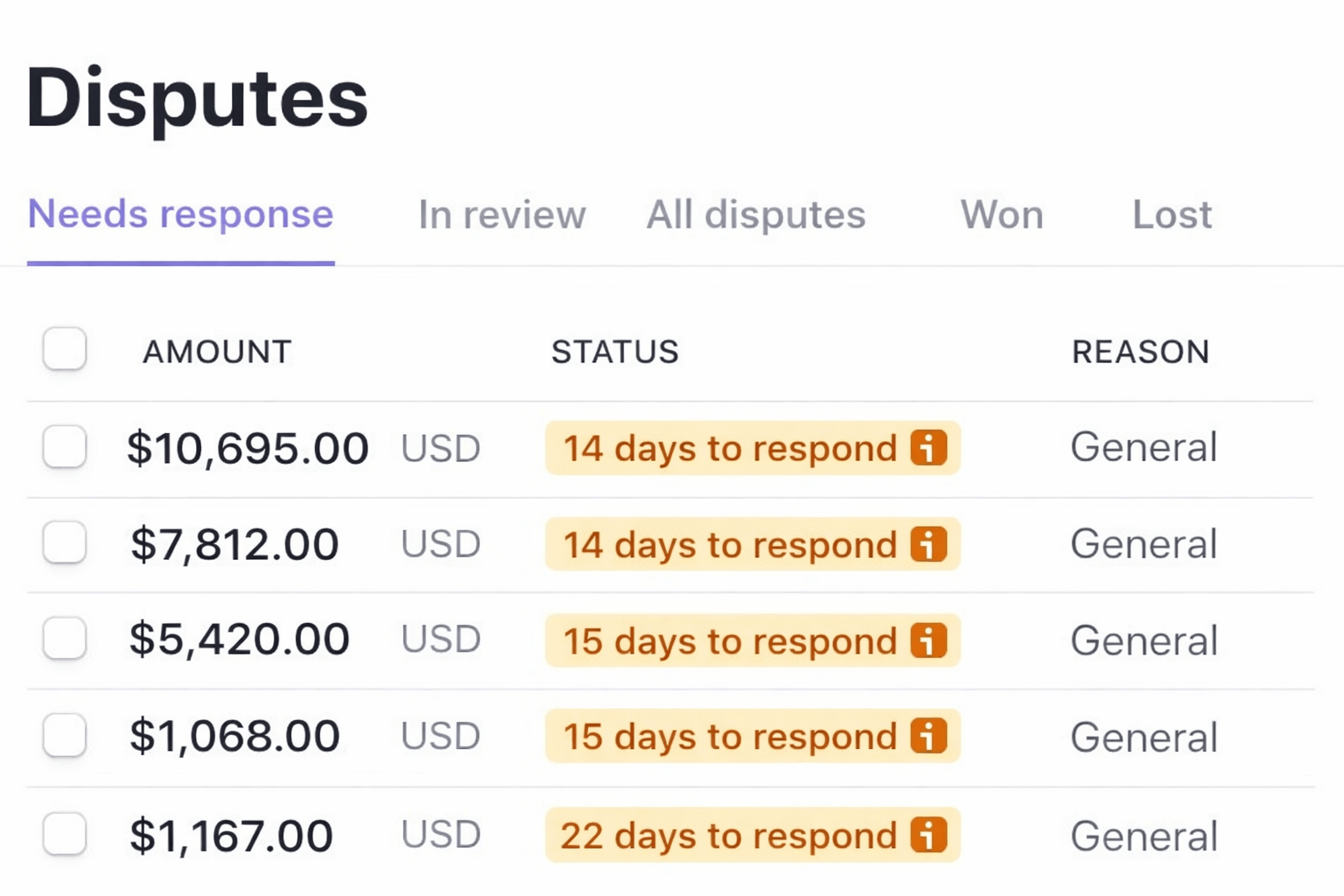Open the info icon beside the $7,812.00 status badge
This screenshot has height=896, width=1344.
point(929,544)
